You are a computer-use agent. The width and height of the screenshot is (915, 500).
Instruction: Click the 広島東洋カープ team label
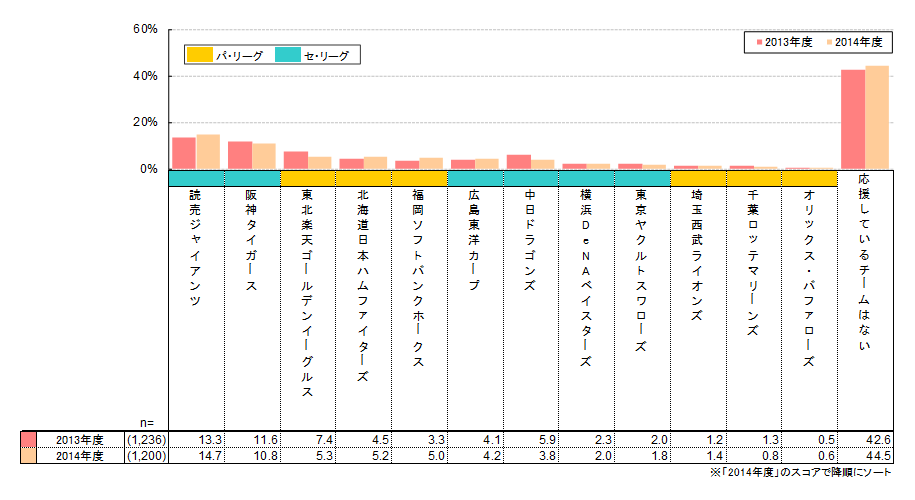(474, 240)
